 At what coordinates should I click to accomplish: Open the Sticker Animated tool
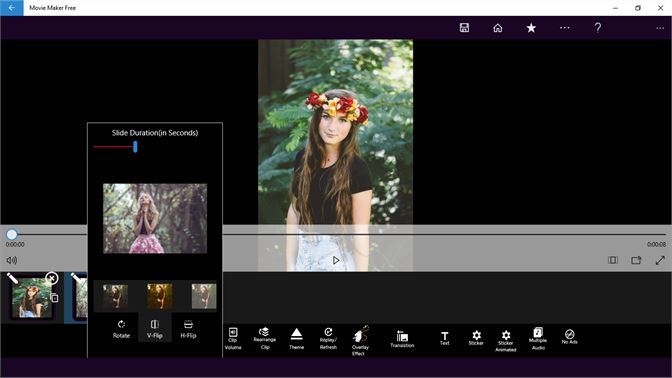506,341
